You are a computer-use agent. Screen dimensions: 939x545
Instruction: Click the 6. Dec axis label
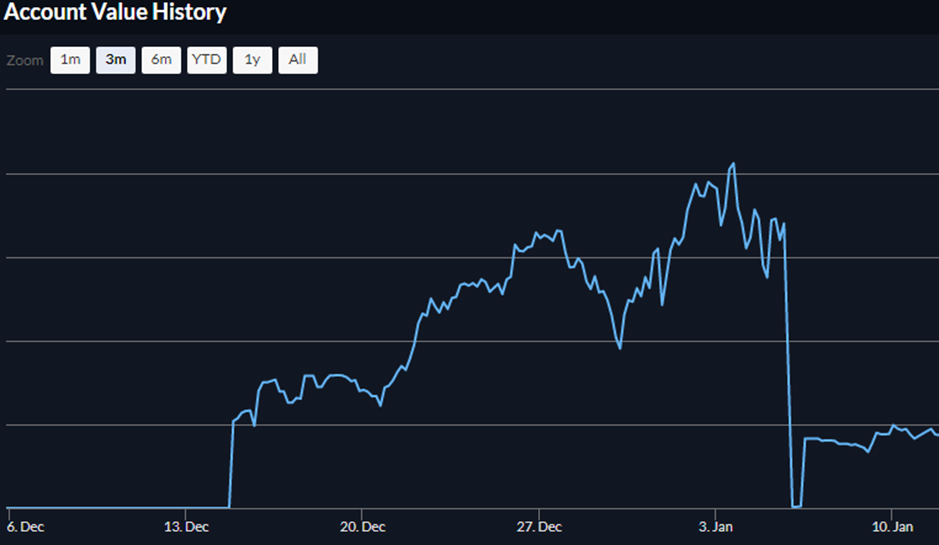(25, 527)
